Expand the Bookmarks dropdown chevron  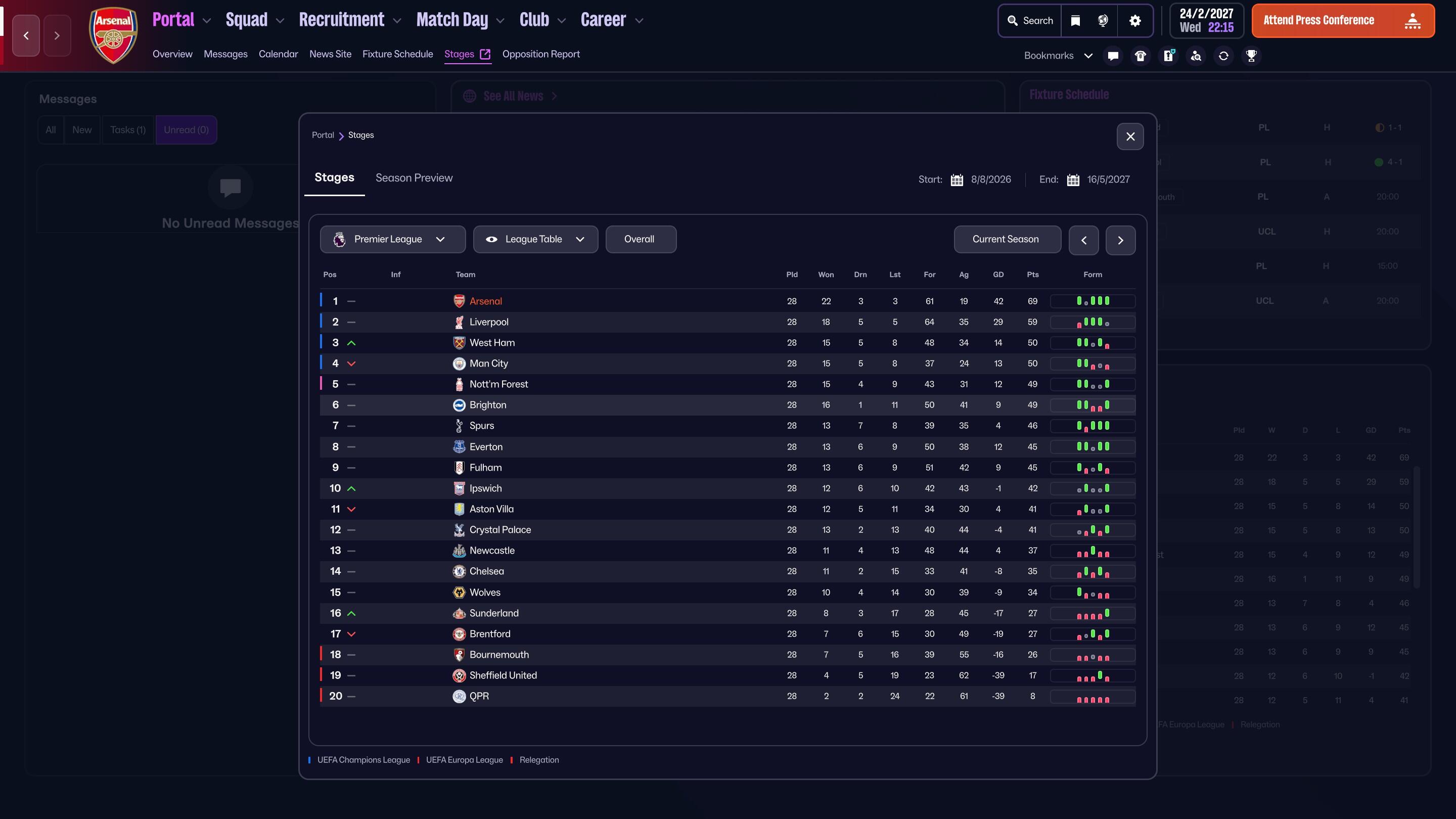1087,56
